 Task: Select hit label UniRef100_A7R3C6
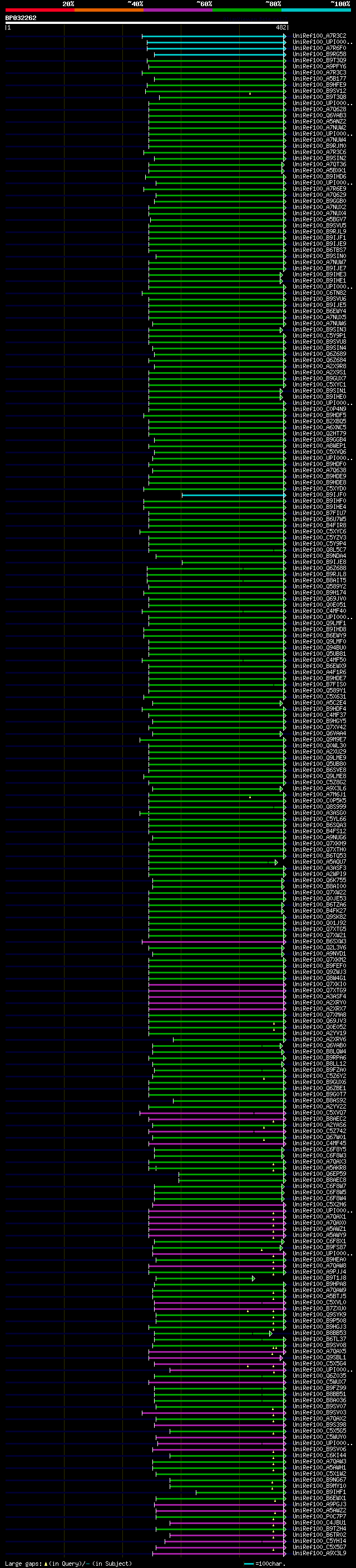[319, 152]
